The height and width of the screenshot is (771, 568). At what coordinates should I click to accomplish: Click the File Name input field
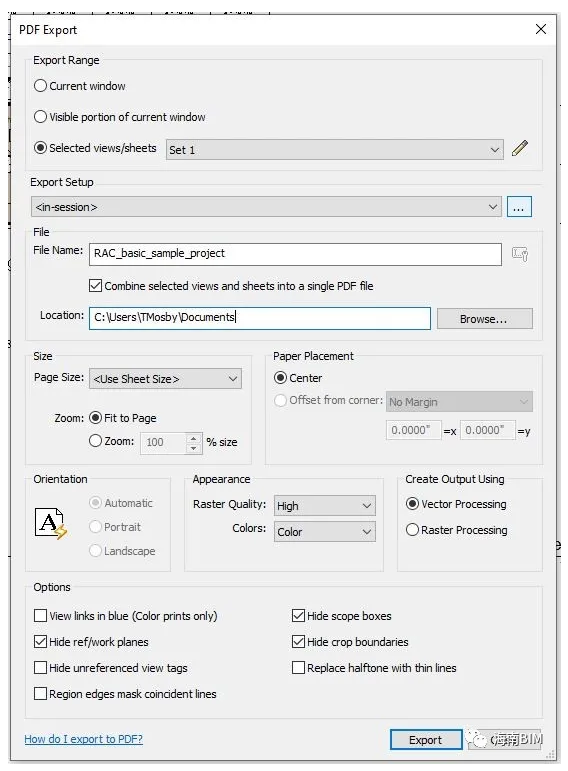295,254
